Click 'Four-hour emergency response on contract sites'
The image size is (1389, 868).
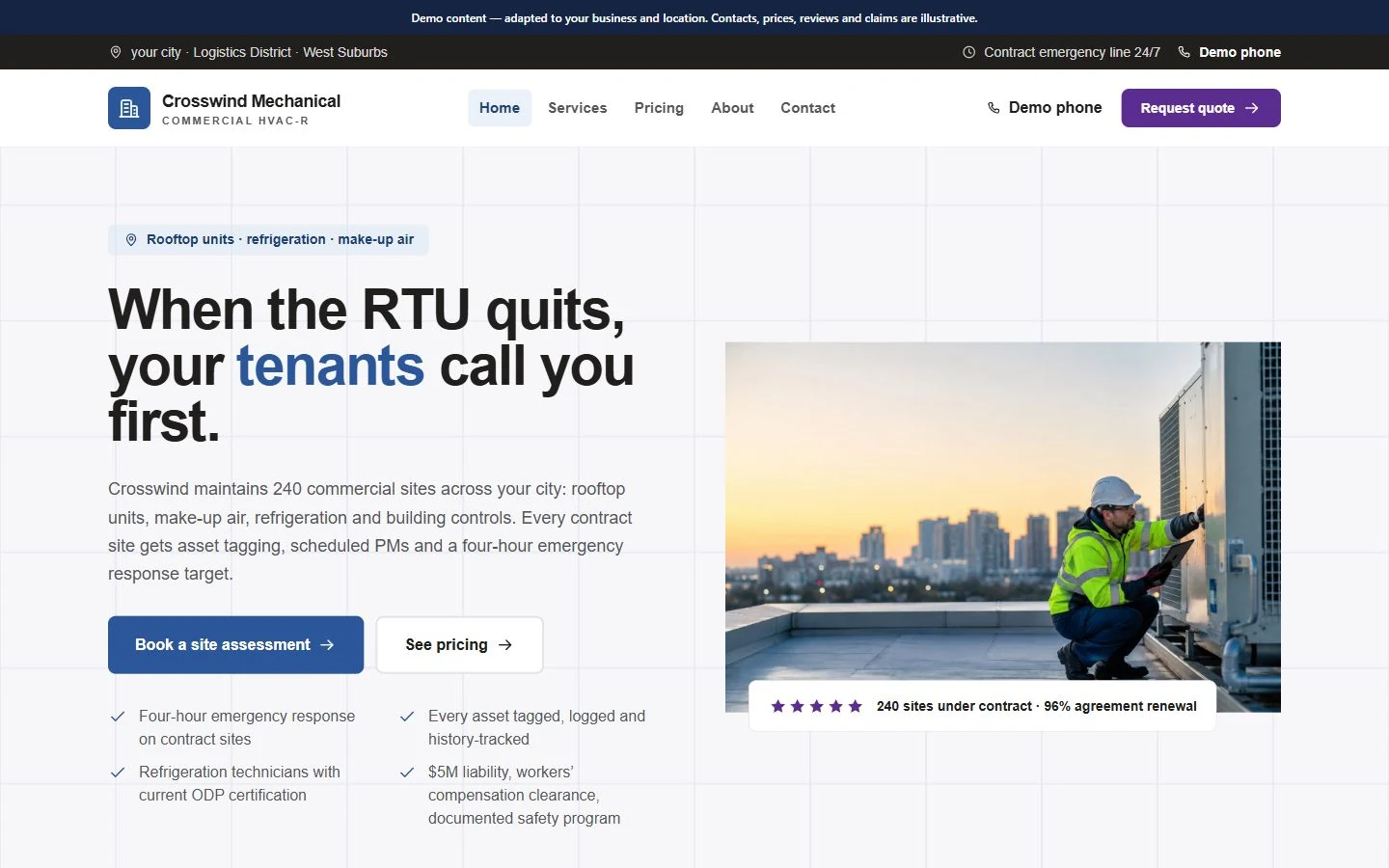pos(247,728)
